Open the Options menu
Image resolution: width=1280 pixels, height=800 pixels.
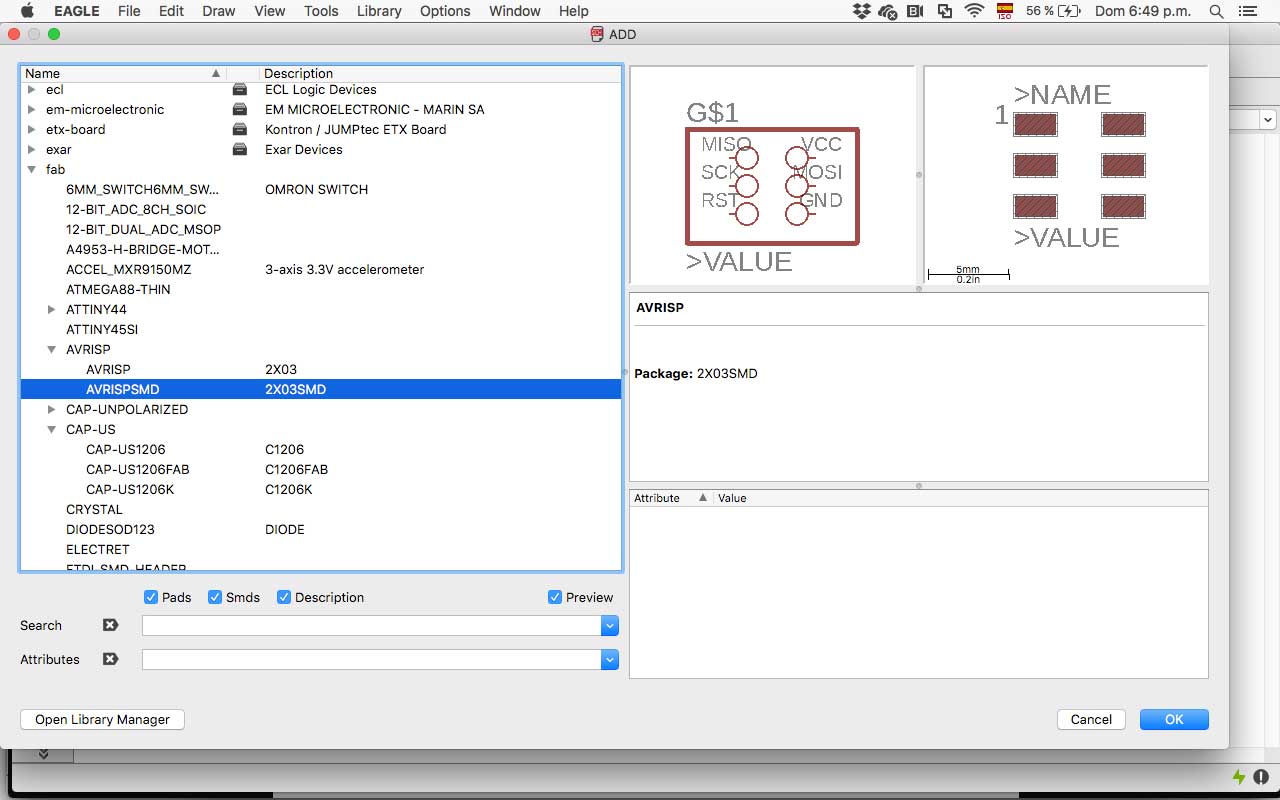(x=445, y=11)
